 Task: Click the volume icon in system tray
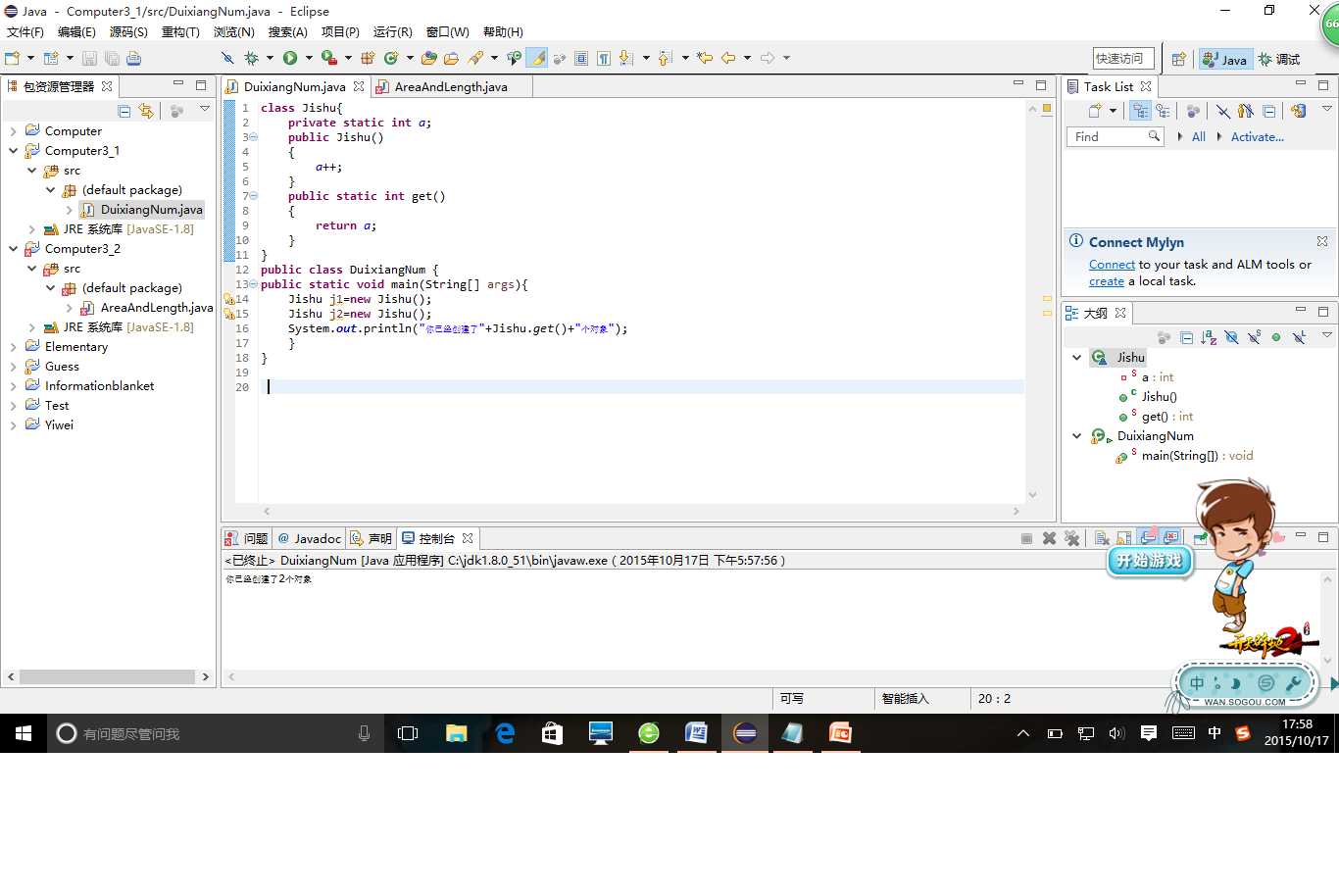click(x=1116, y=733)
